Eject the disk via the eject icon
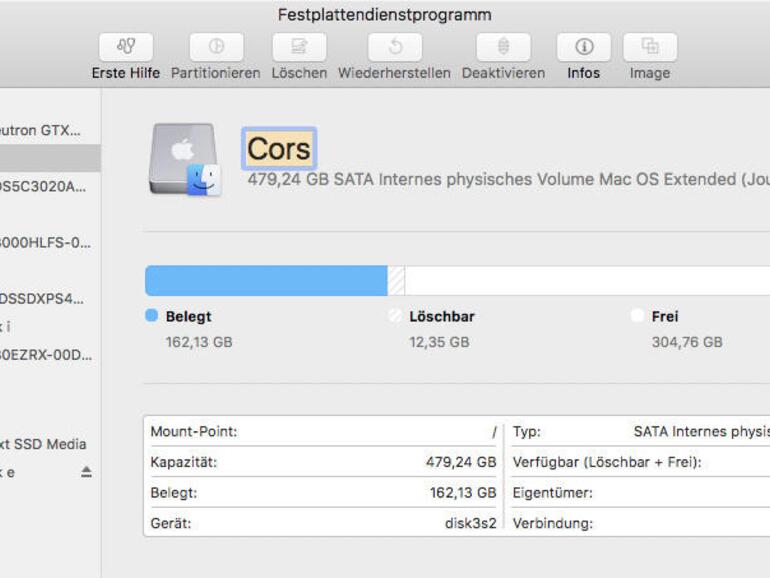770x578 pixels. [87, 472]
